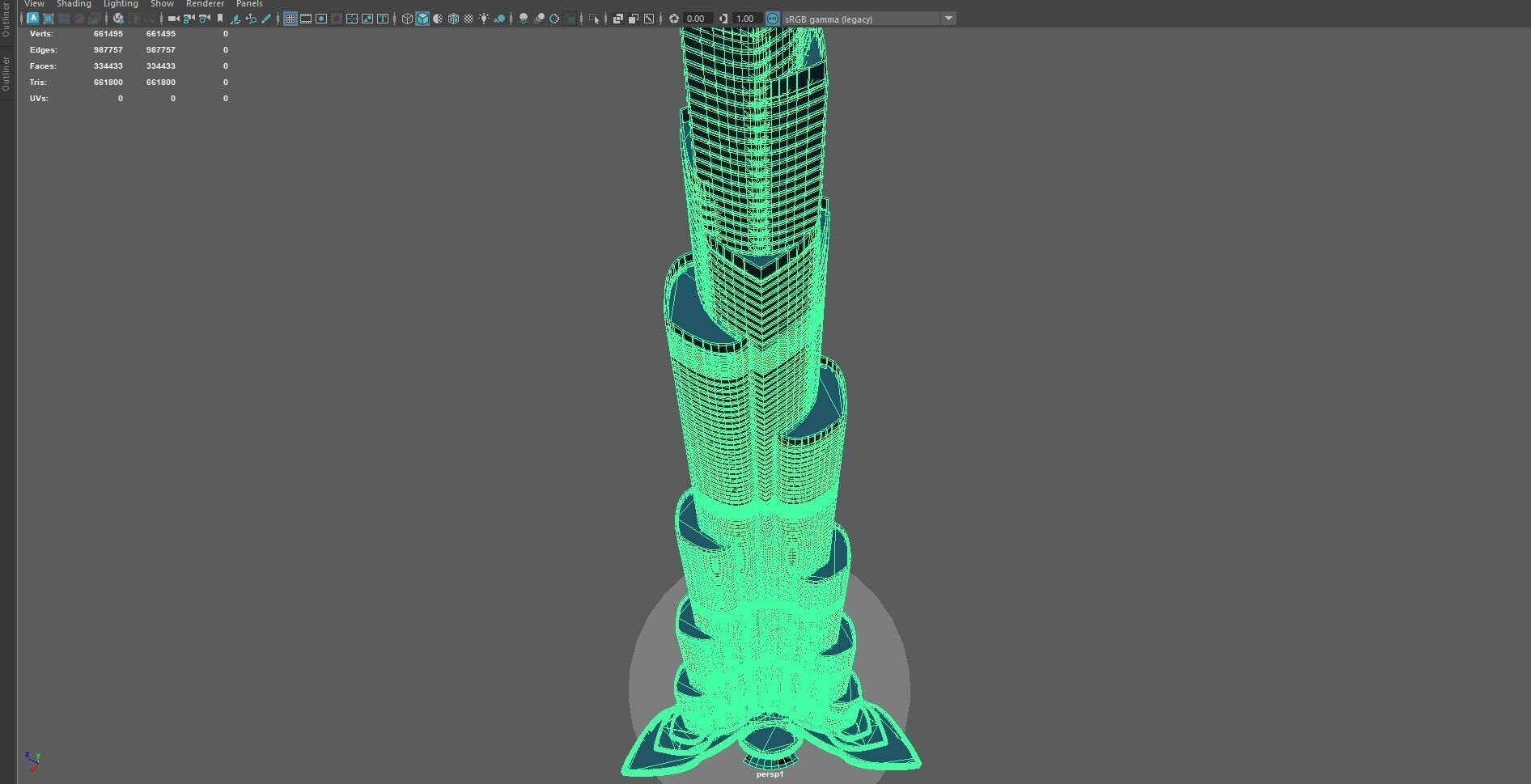
Task: Click the Multisample Anti-aliasing icon
Action: click(x=554, y=18)
